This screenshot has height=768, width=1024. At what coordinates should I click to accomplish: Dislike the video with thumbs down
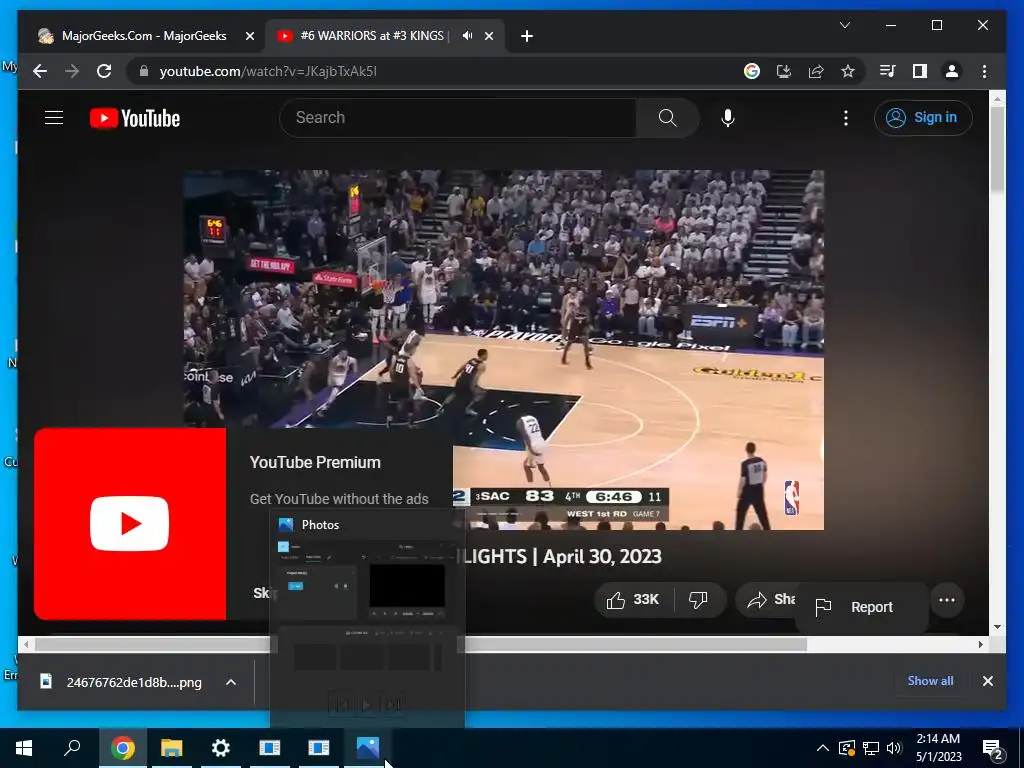pyautogui.click(x=699, y=600)
